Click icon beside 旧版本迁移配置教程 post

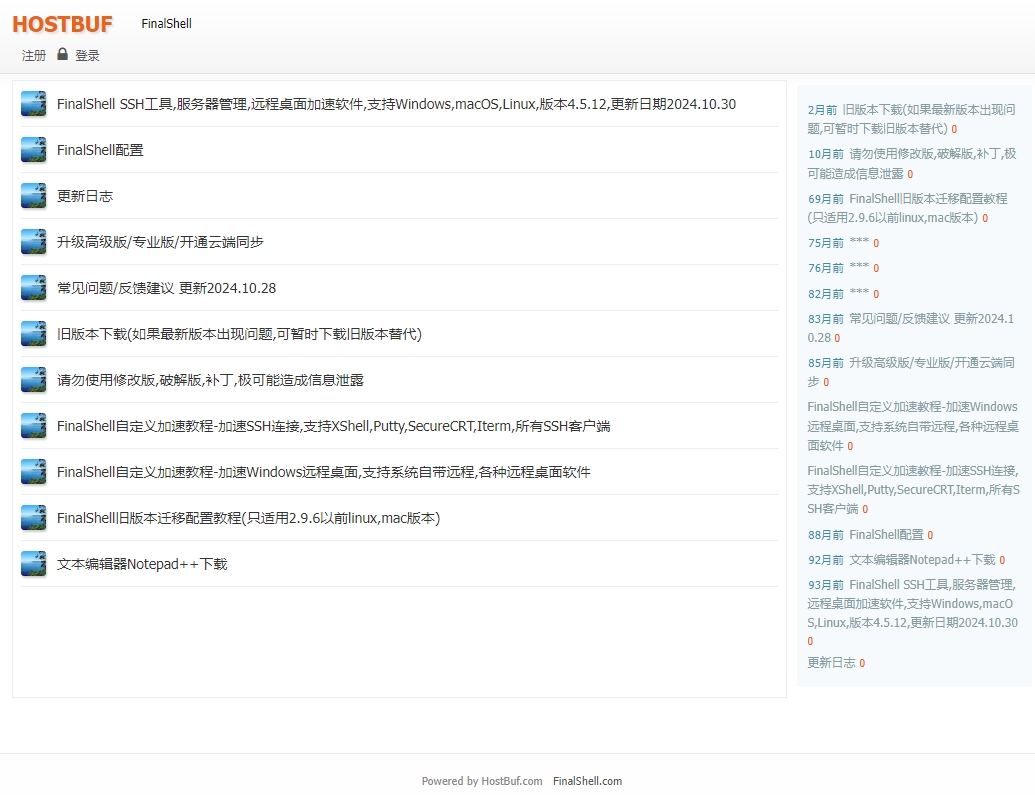(34, 518)
